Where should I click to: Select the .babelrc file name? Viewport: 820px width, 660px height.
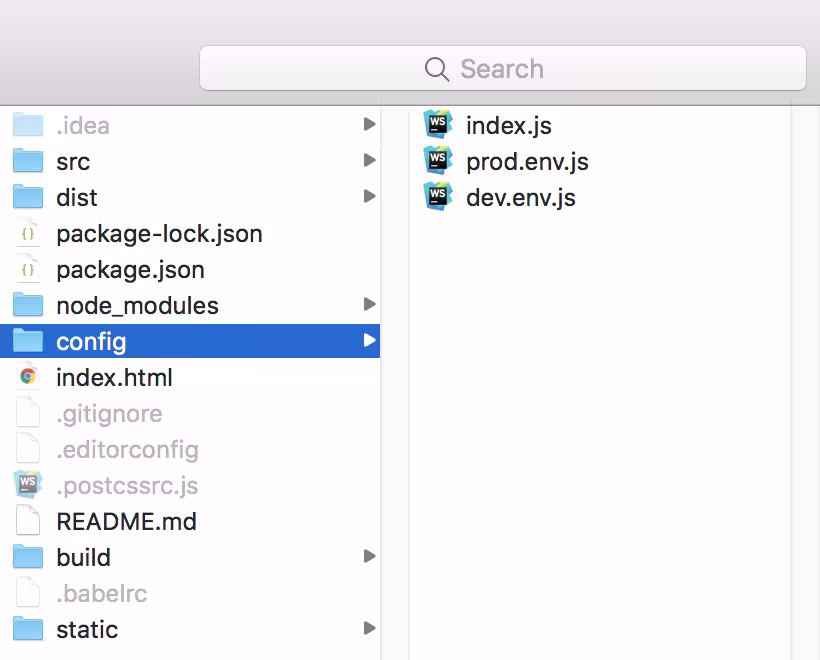pos(101,593)
